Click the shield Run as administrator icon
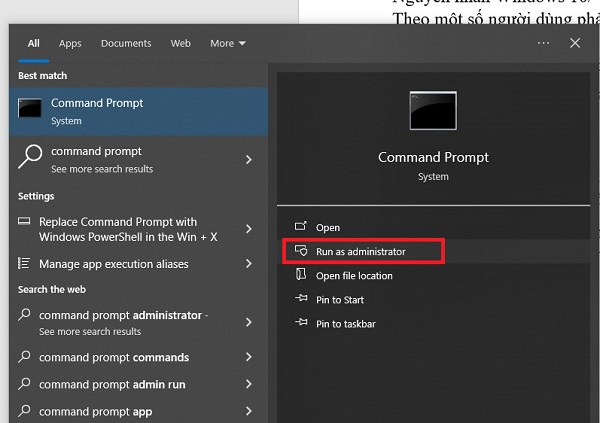Viewport: 600px width, 423px height. click(x=301, y=250)
